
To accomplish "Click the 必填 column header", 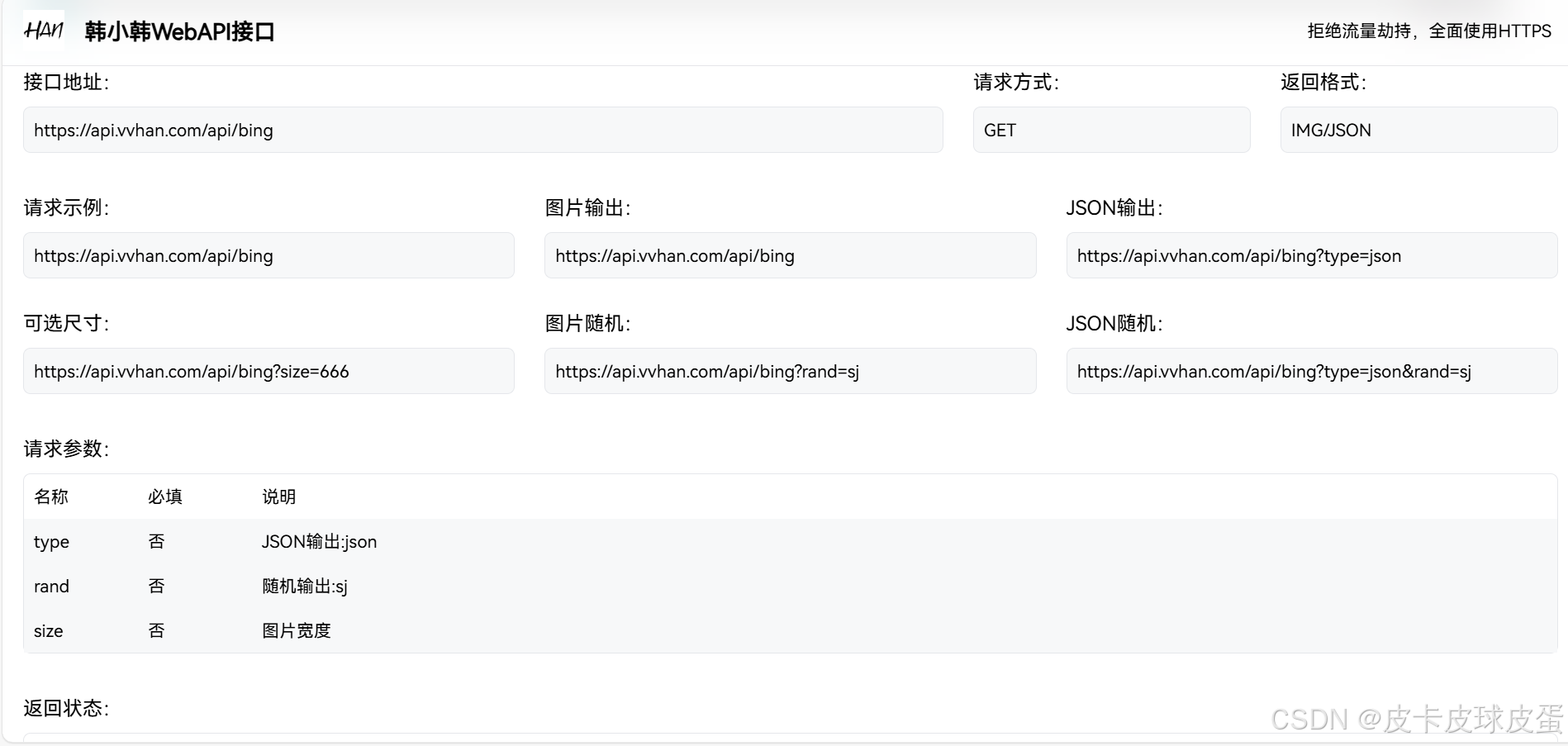I will [x=164, y=497].
